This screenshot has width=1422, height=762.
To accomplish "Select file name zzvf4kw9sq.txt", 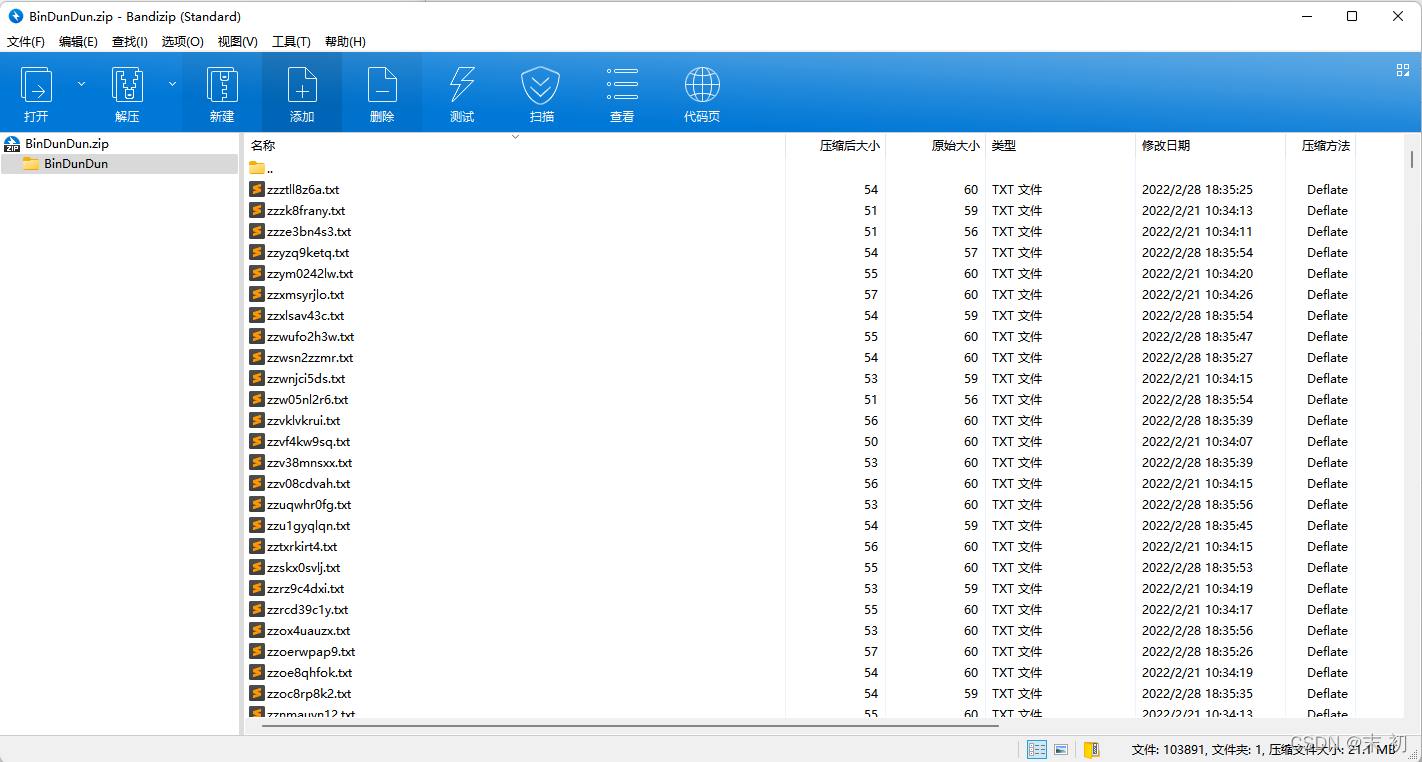I will pyautogui.click(x=309, y=442).
